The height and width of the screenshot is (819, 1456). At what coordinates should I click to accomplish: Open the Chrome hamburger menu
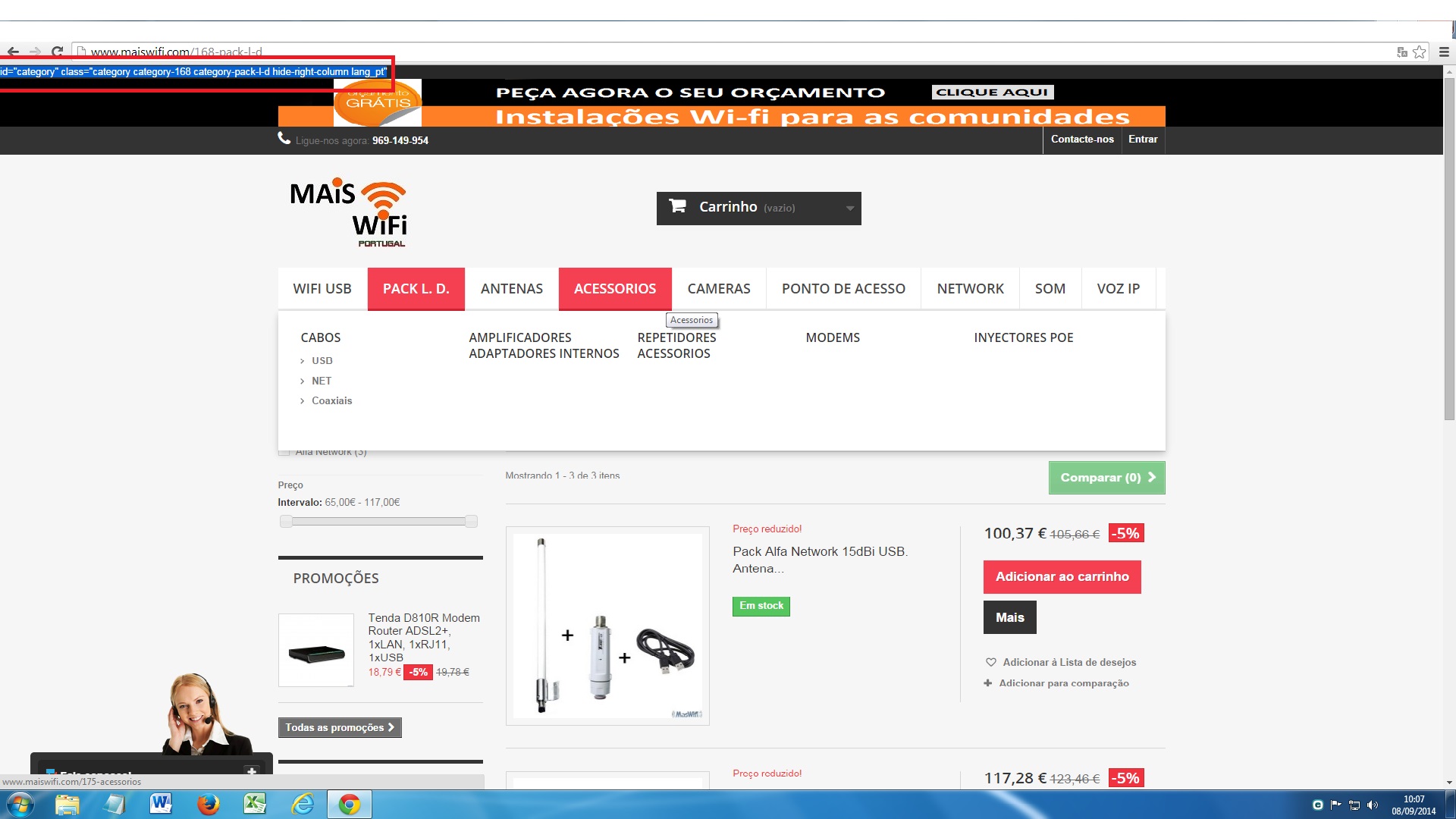pyautogui.click(x=1443, y=52)
